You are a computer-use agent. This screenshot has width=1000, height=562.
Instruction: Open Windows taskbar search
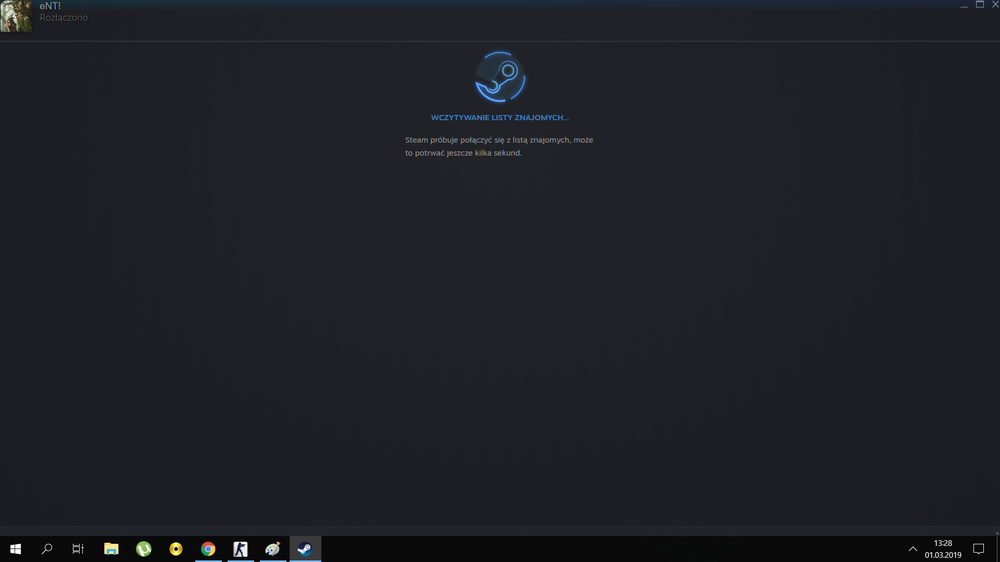(x=47, y=549)
